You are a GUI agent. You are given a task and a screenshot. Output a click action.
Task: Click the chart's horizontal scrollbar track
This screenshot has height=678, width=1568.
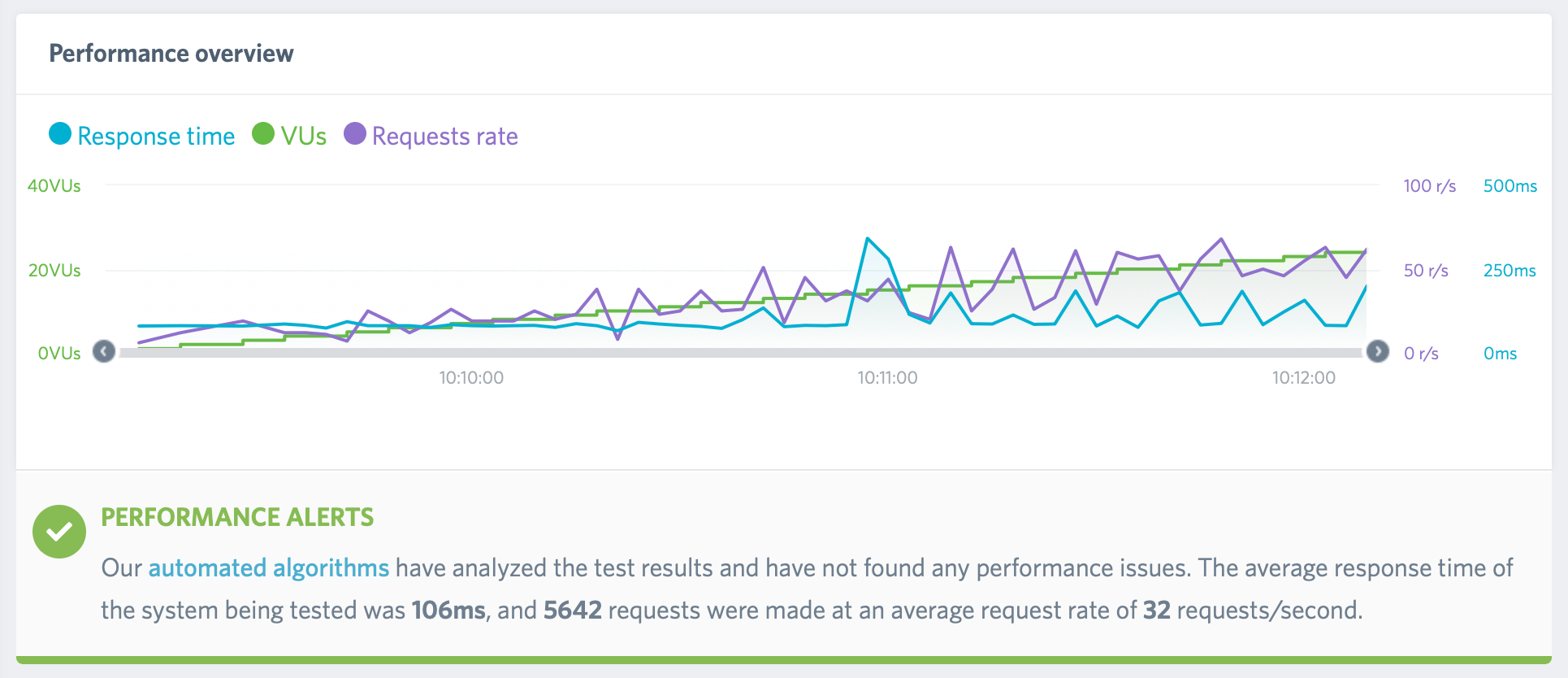(739, 353)
